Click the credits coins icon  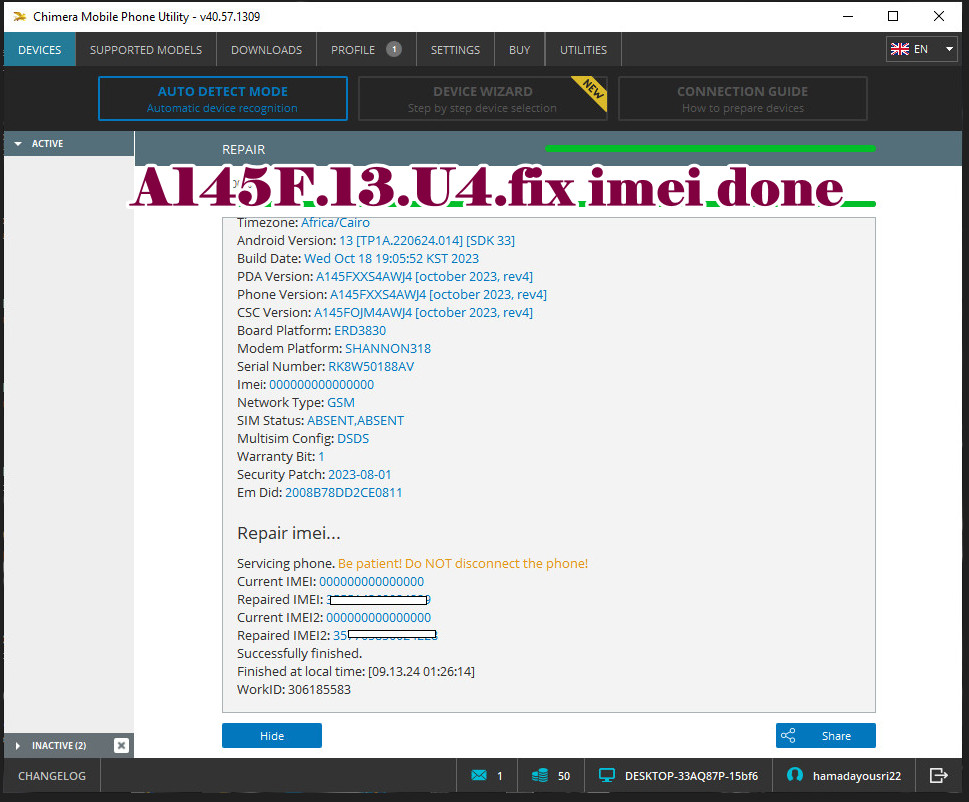540,775
